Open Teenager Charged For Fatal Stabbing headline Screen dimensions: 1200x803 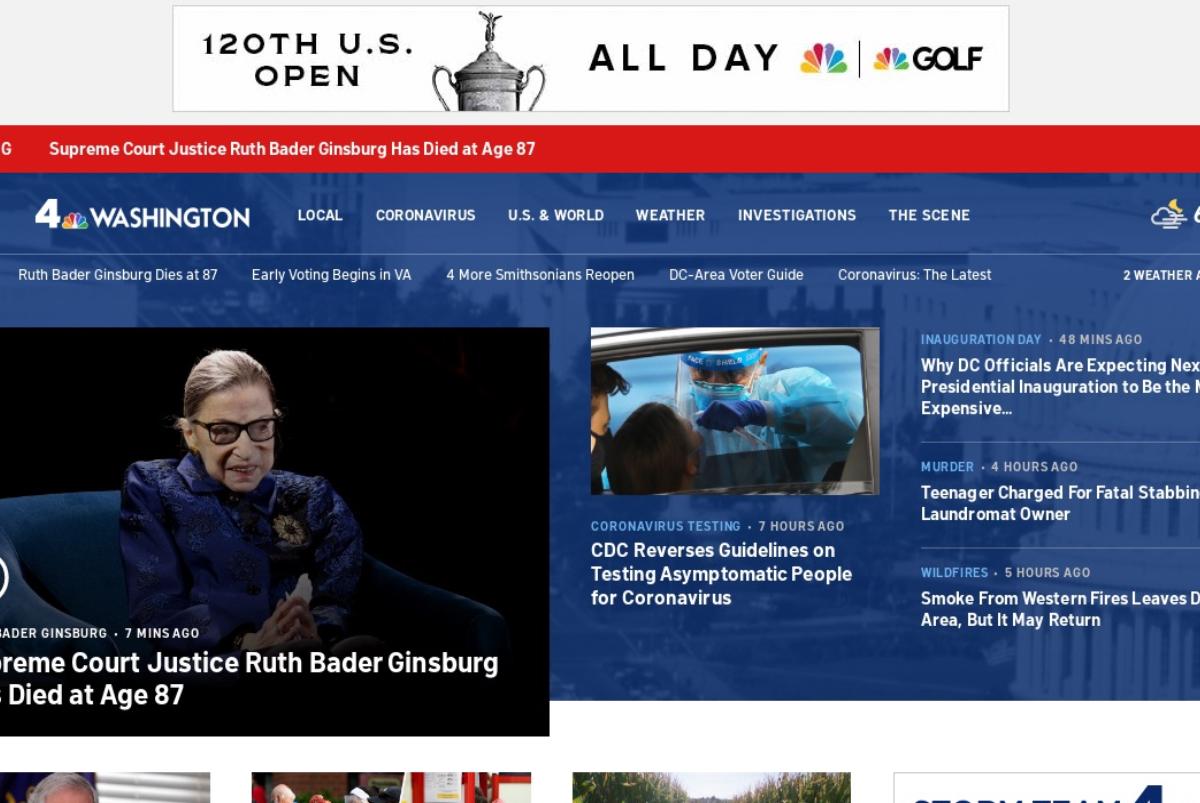click(x=1060, y=503)
